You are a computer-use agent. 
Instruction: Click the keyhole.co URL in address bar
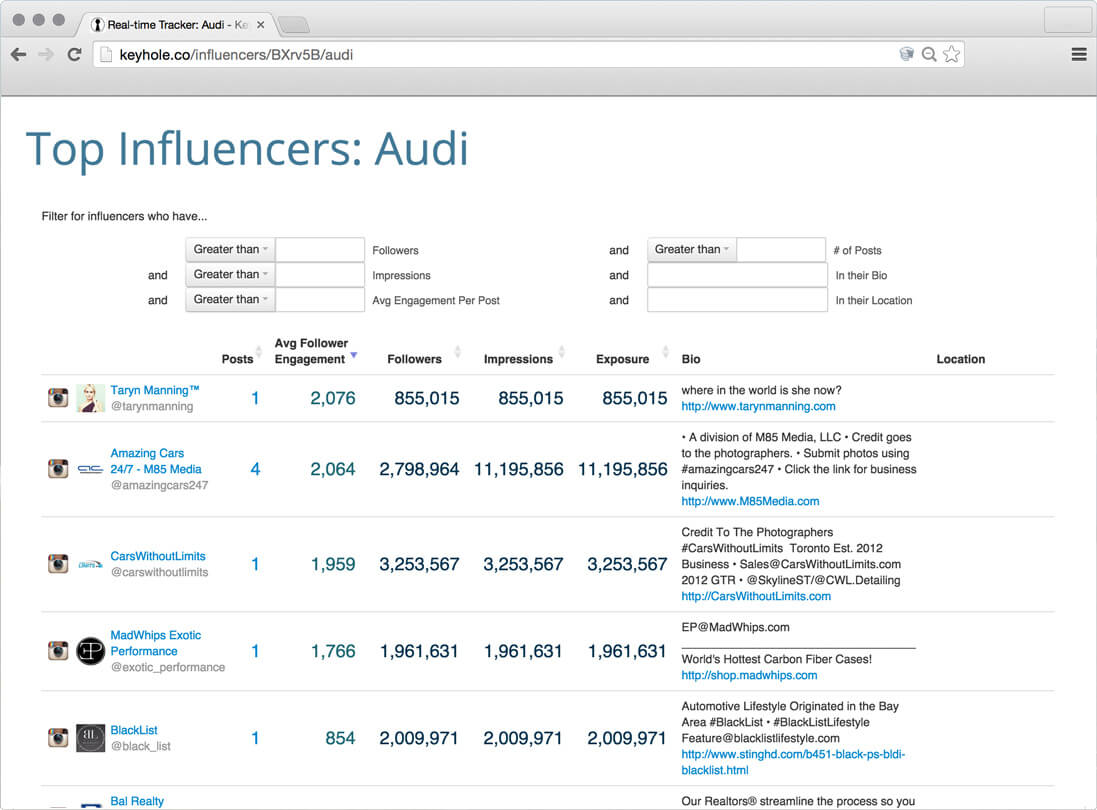pos(236,55)
